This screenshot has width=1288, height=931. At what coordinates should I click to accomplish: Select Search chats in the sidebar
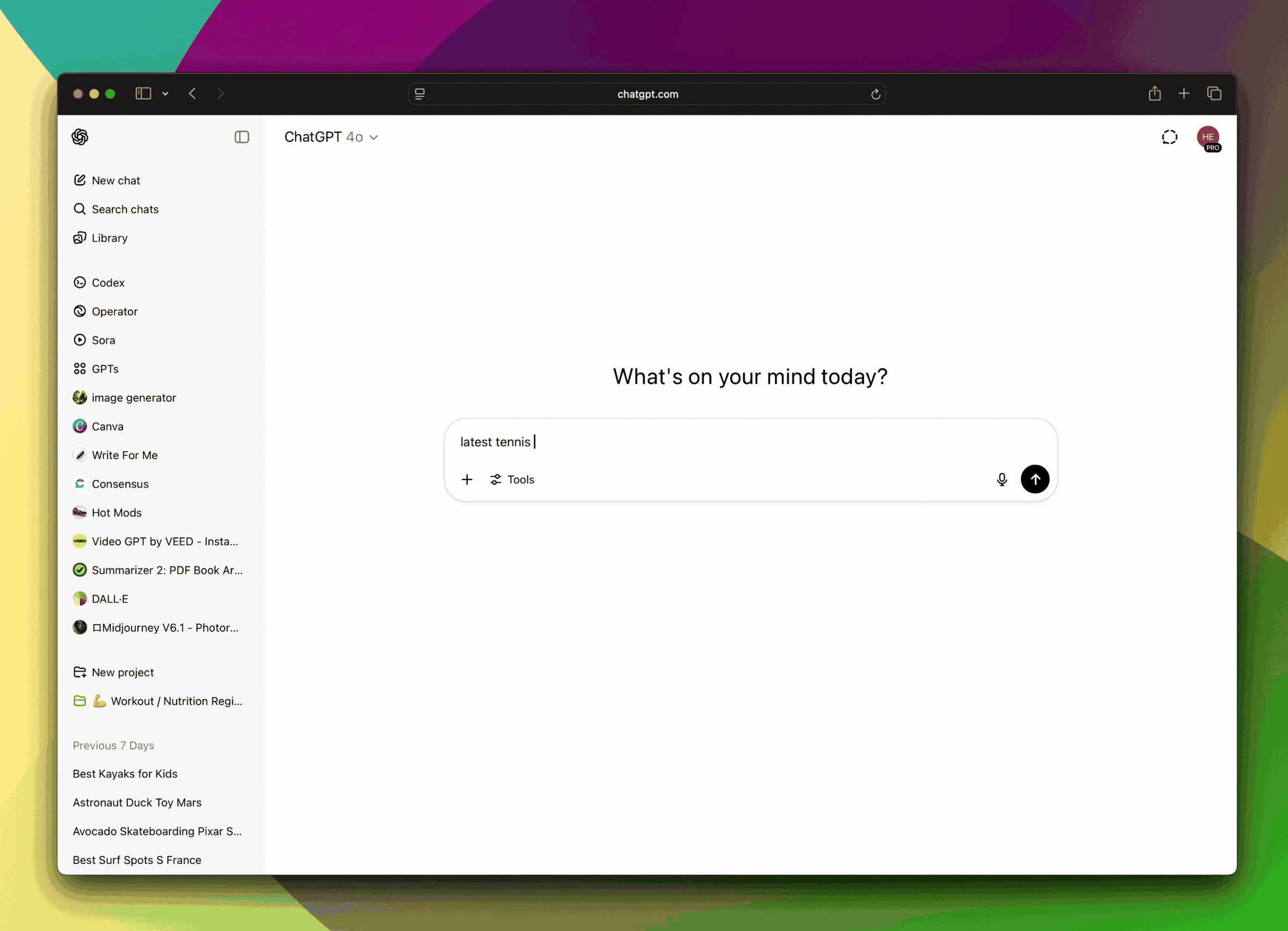[x=125, y=209]
